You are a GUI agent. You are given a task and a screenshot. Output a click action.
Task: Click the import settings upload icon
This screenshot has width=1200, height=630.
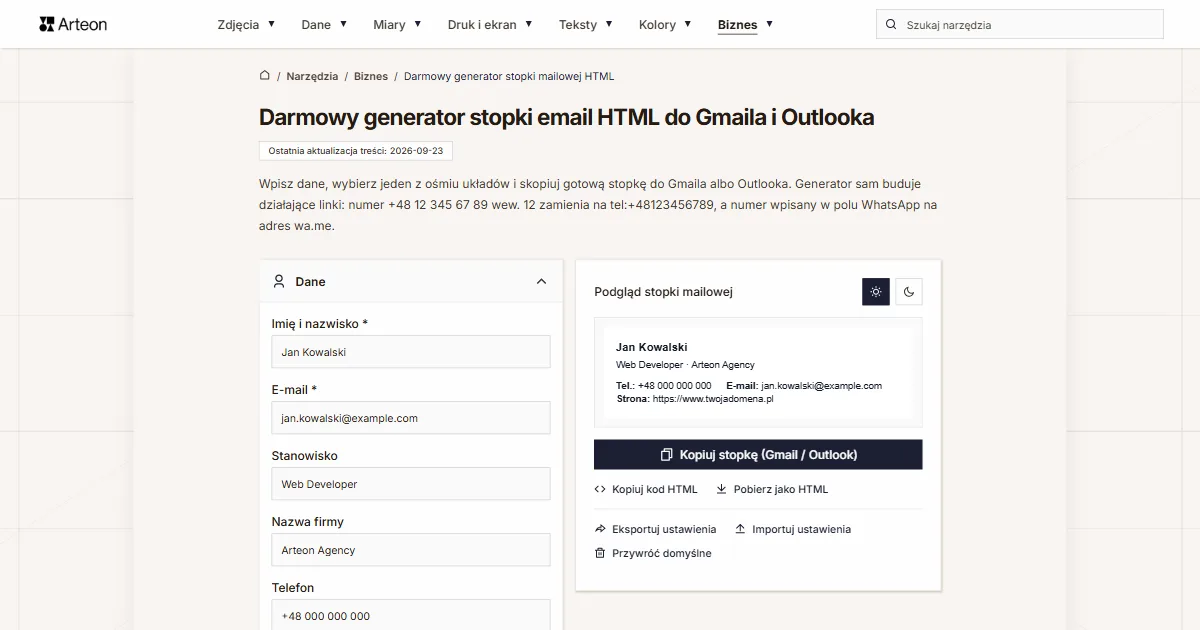[x=740, y=529]
